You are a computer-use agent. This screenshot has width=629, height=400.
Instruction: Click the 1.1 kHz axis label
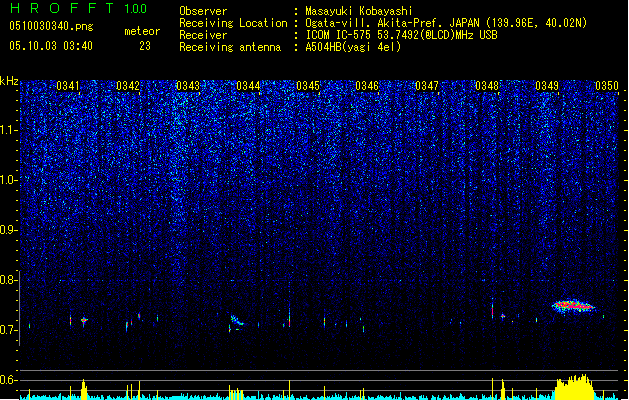[x=9, y=130]
